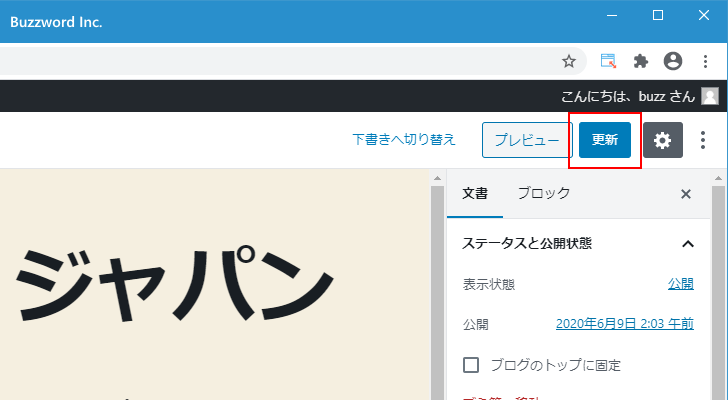Image resolution: width=728 pixels, height=400 pixels.
Task: Click the buzz user avatar in admin bar
Action: (709, 96)
